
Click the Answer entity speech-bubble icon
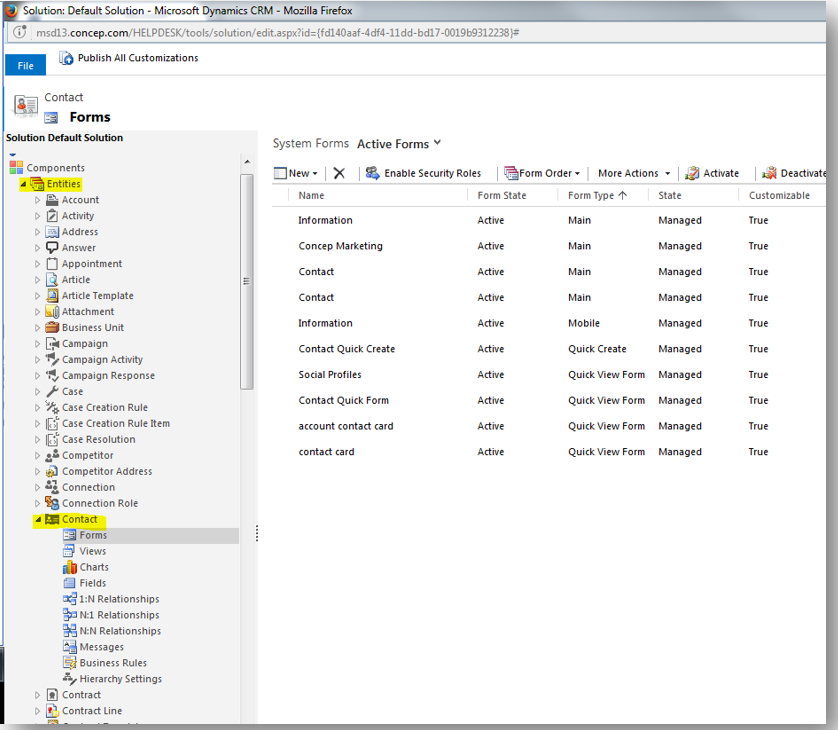click(x=52, y=247)
